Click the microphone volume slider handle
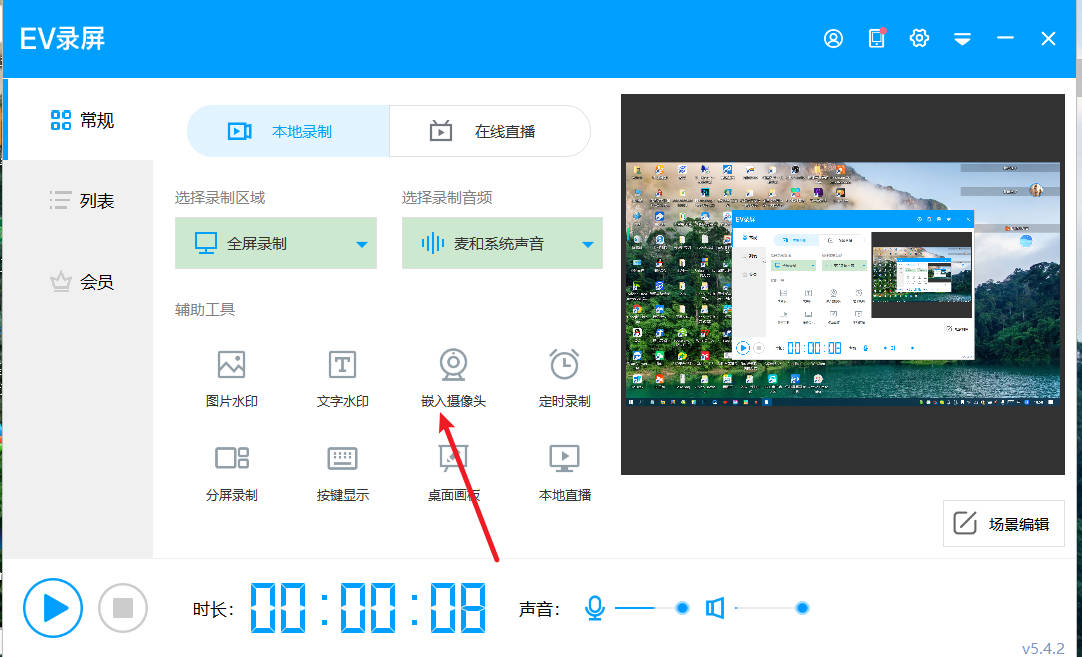 coord(683,608)
